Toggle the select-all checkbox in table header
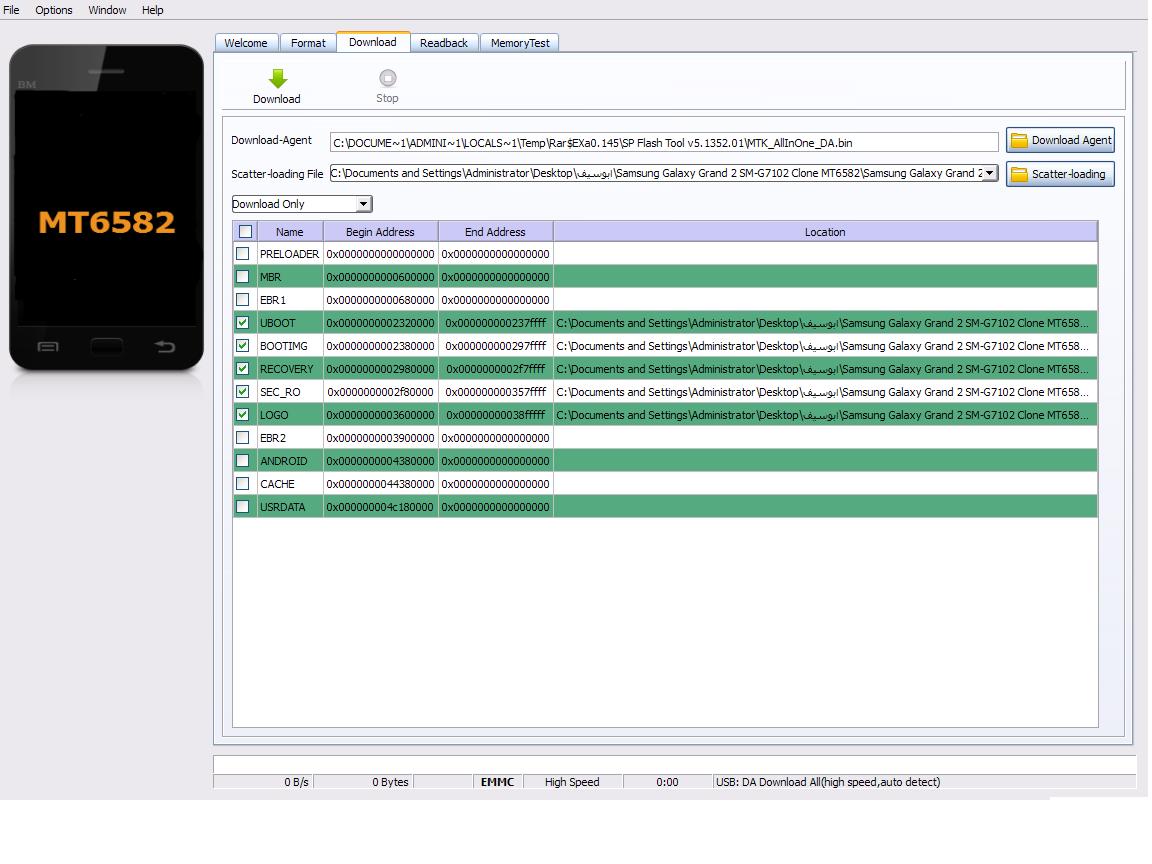 [x=245, y=232]
